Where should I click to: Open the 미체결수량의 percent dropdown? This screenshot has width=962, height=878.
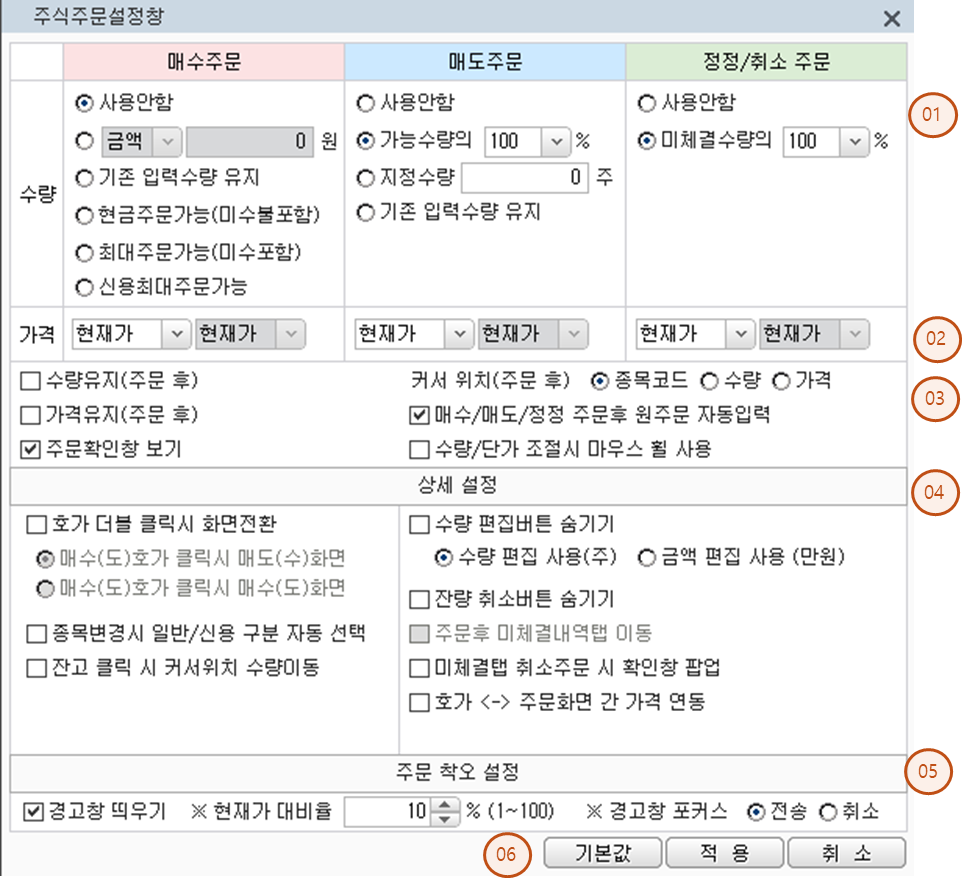point(855,142)
